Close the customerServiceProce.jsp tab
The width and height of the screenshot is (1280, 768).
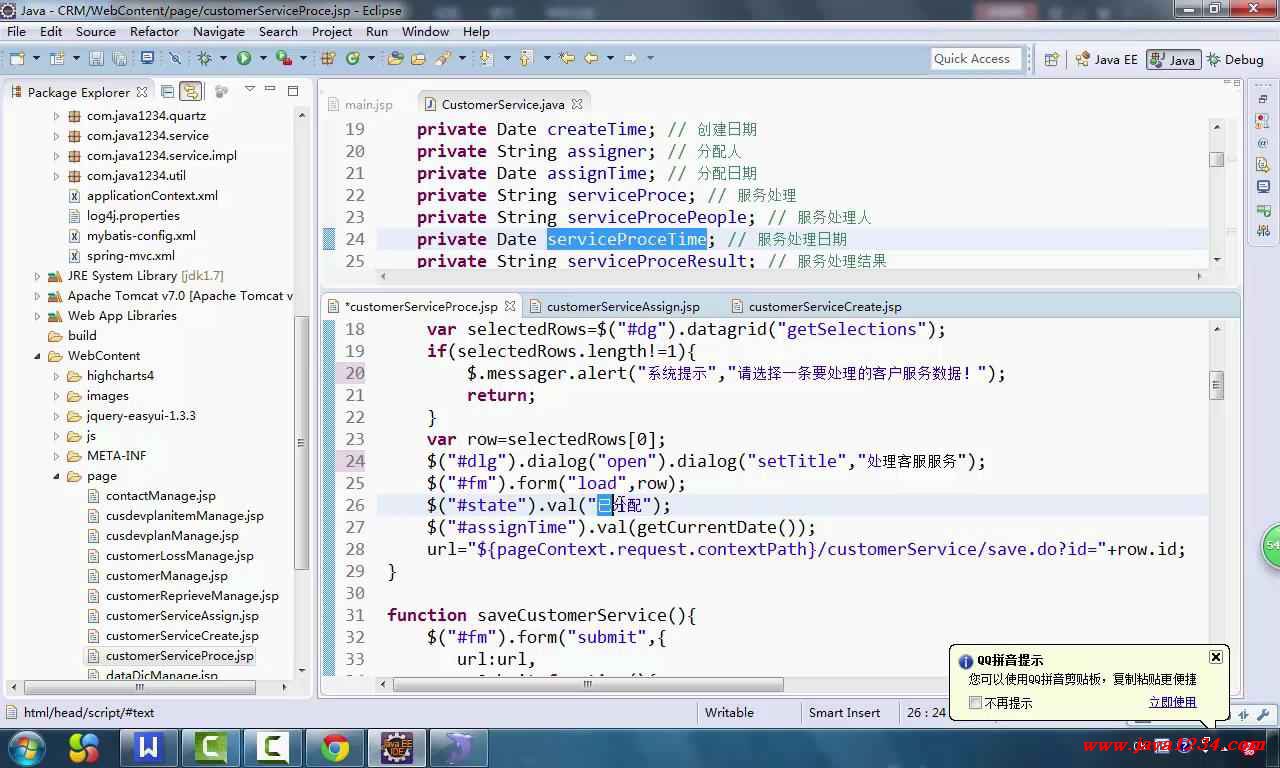tap(510, 306)
